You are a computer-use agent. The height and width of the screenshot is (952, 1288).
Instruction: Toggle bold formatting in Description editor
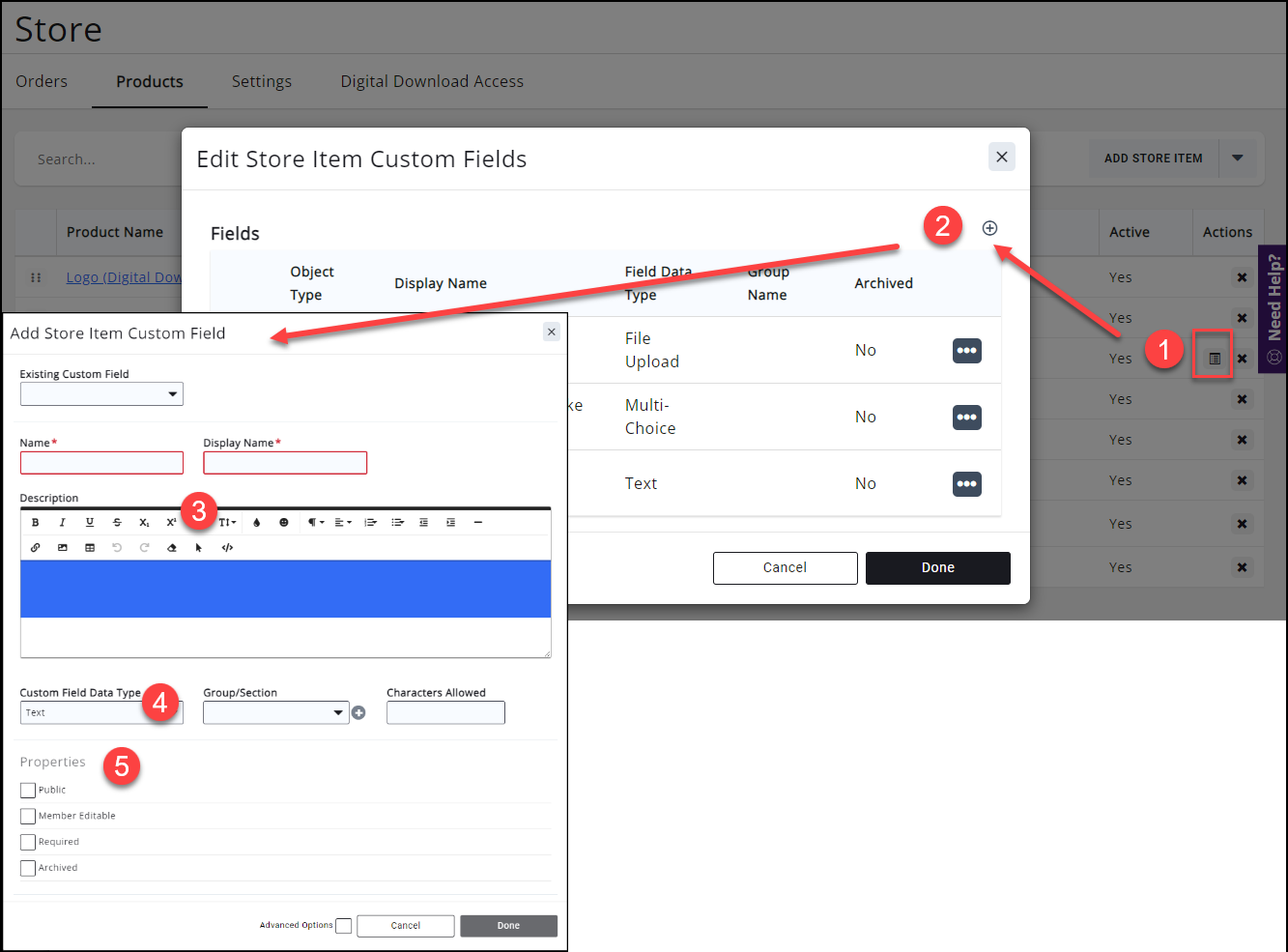tap(36, 523)
